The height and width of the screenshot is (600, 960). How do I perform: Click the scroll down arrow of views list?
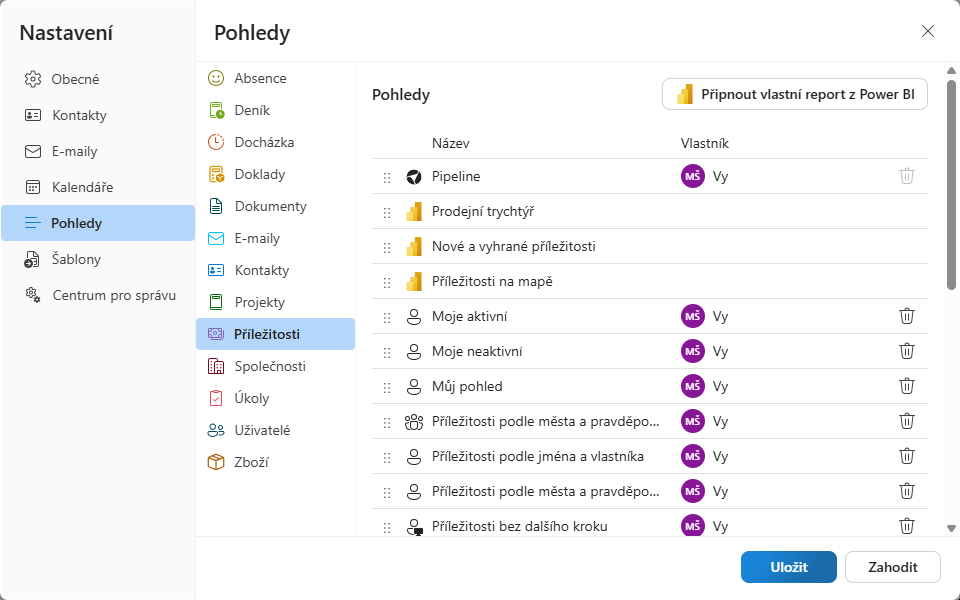(951, 528)
